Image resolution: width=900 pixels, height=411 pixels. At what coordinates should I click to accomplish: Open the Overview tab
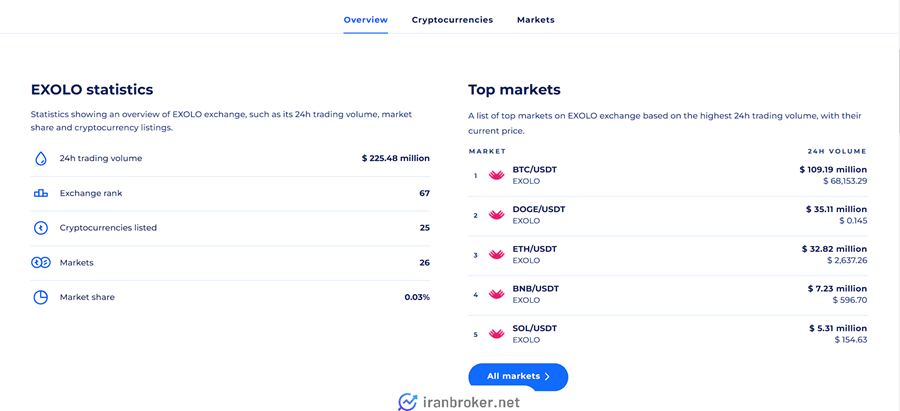pos(366,20)
